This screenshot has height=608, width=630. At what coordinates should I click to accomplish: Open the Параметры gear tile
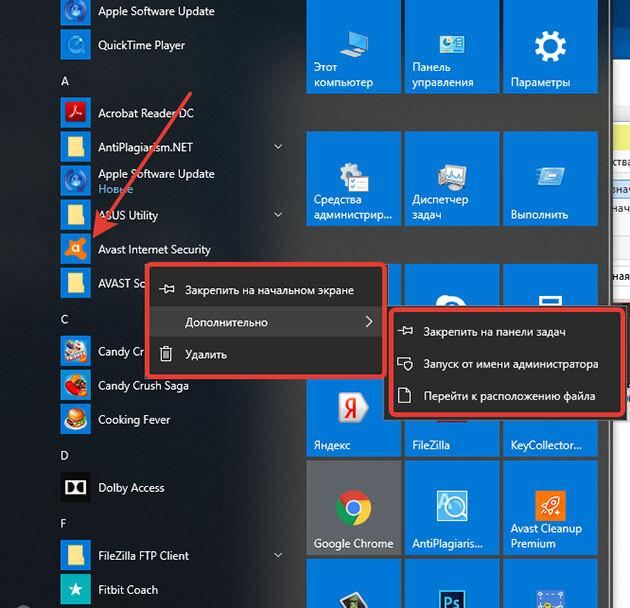coord(550,47)
